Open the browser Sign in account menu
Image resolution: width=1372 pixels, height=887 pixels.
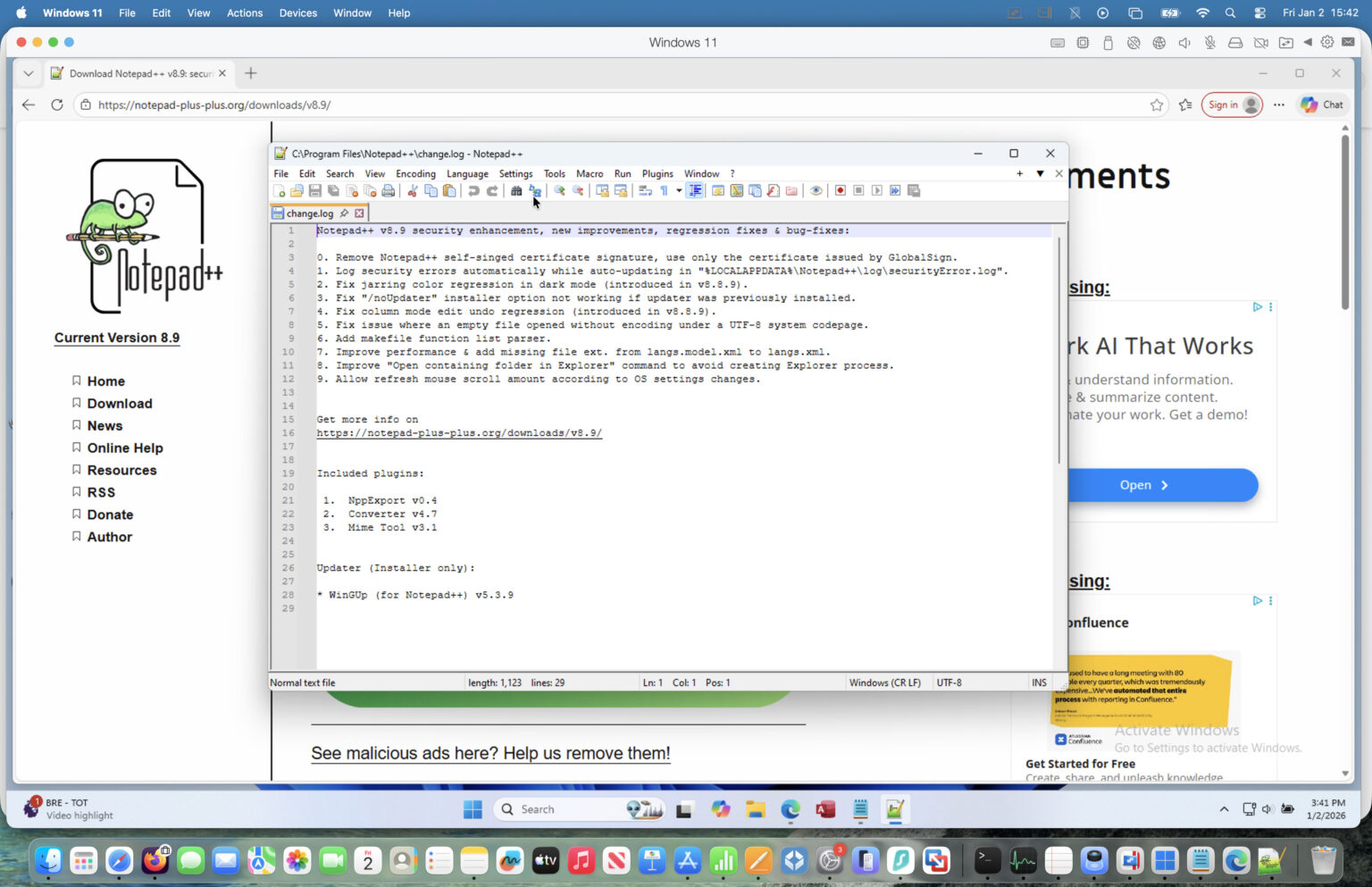click(1232, 105)
